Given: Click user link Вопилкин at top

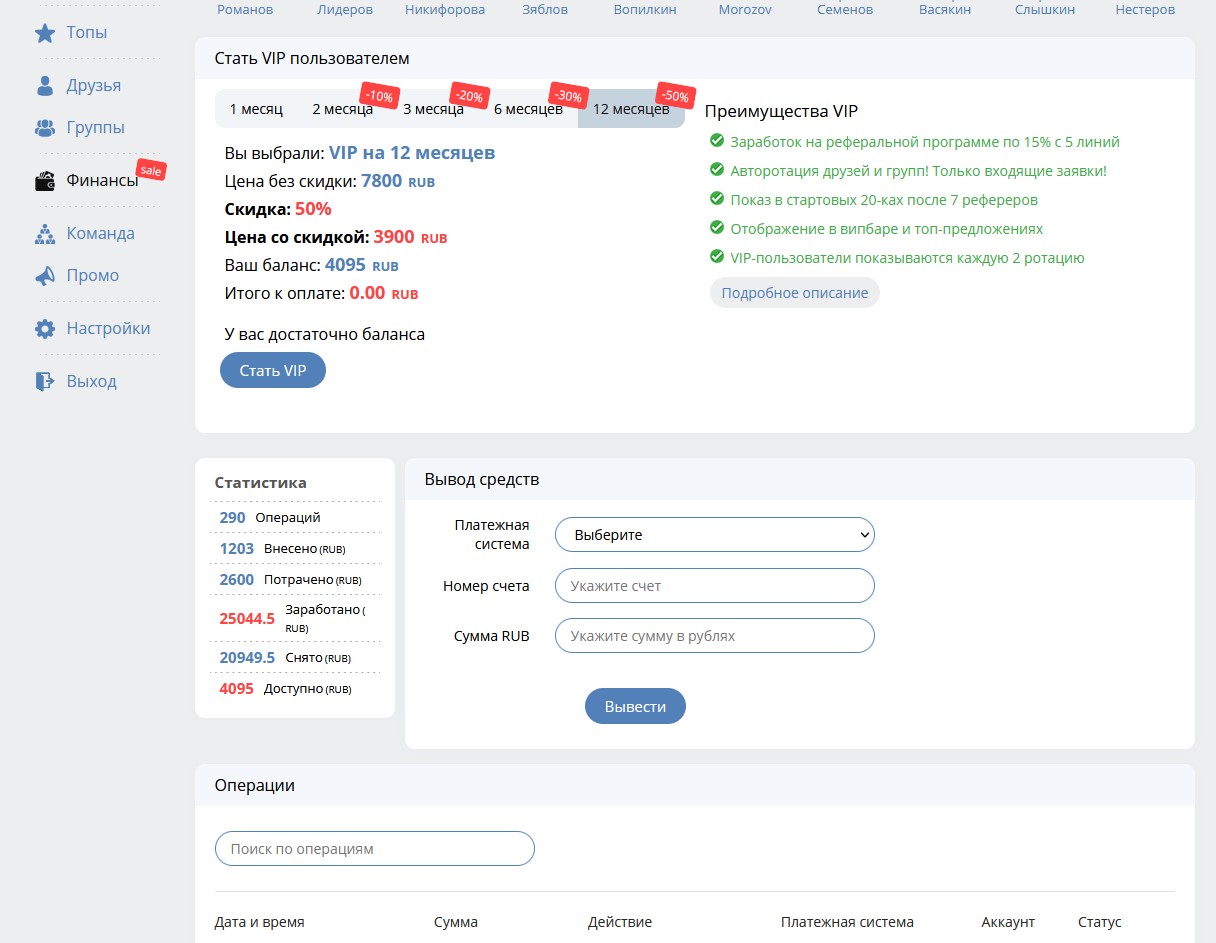Looking at the screenshot, I should pos(645,10).
